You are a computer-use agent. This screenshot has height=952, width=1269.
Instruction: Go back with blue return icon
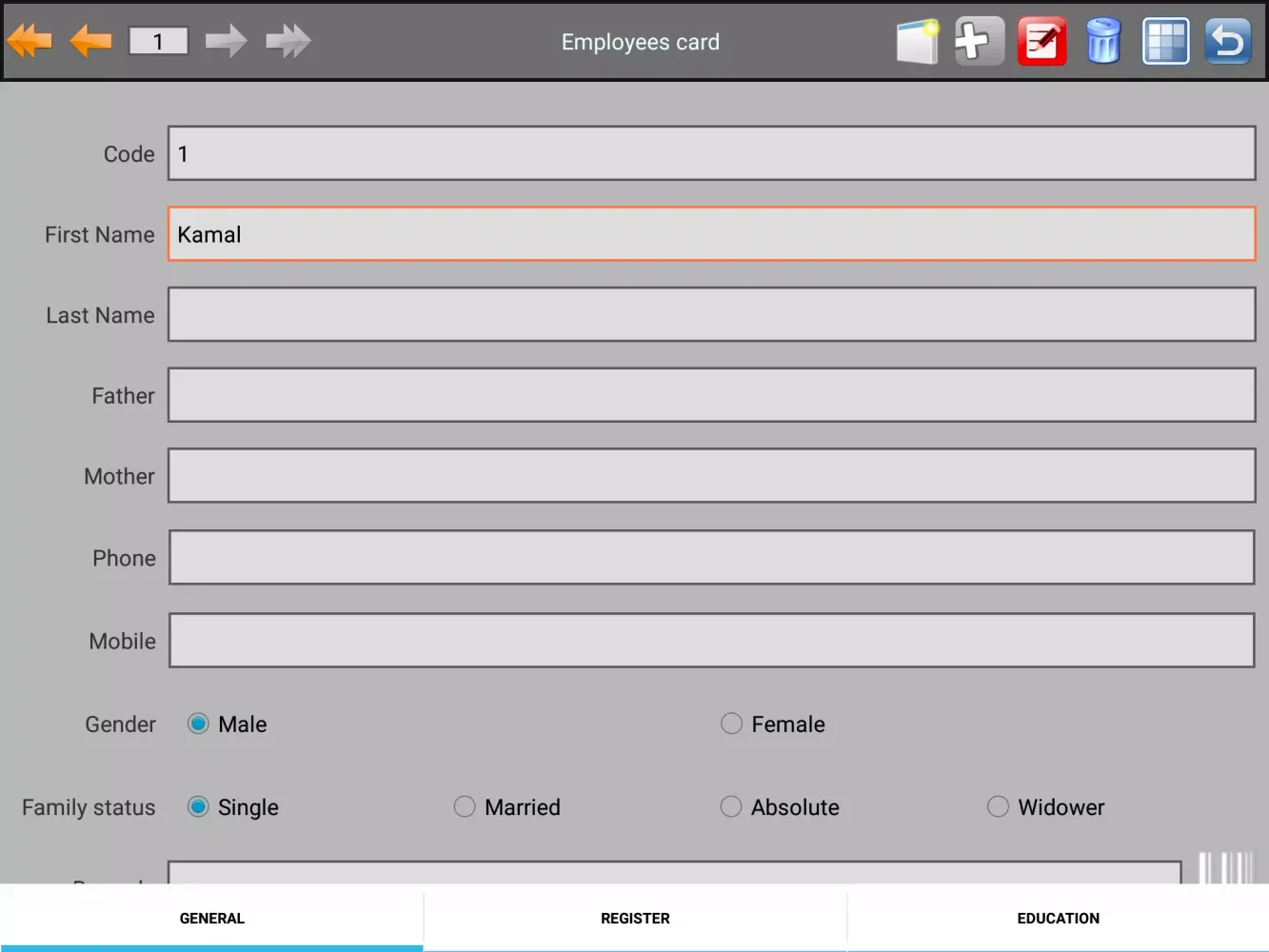click(1228, 41)
